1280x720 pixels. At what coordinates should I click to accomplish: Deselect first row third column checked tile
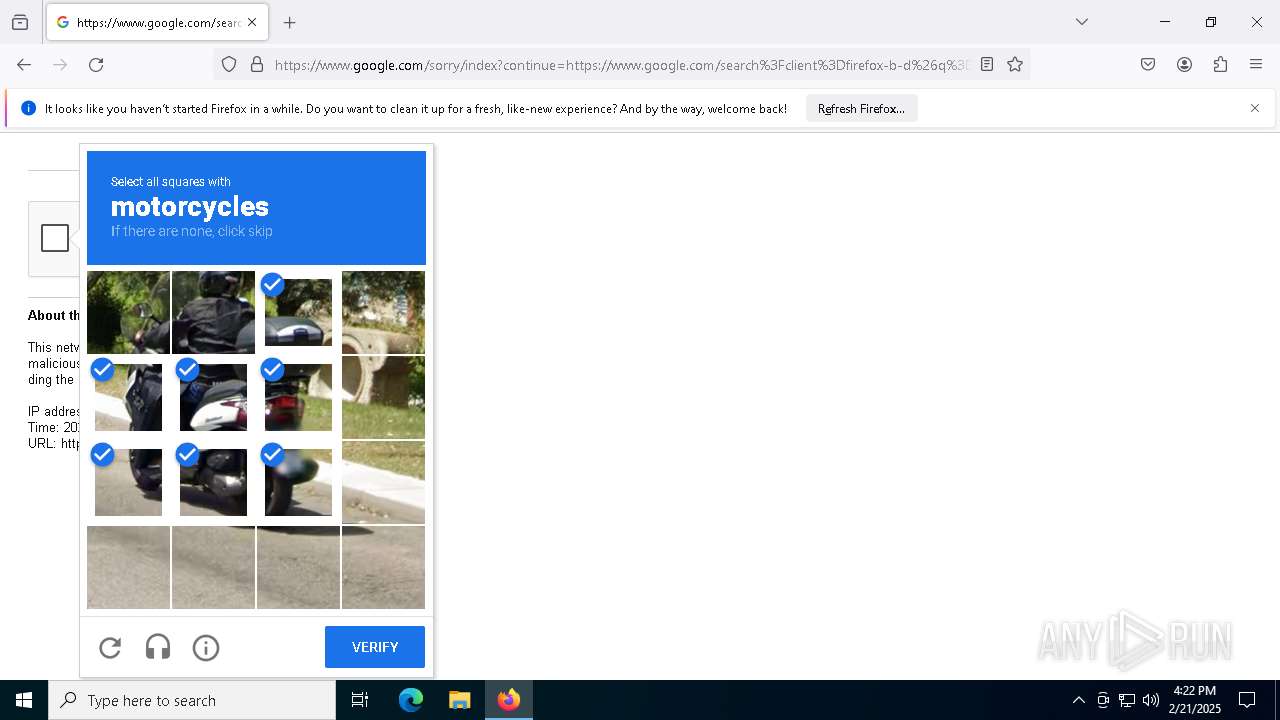point(298,312)
